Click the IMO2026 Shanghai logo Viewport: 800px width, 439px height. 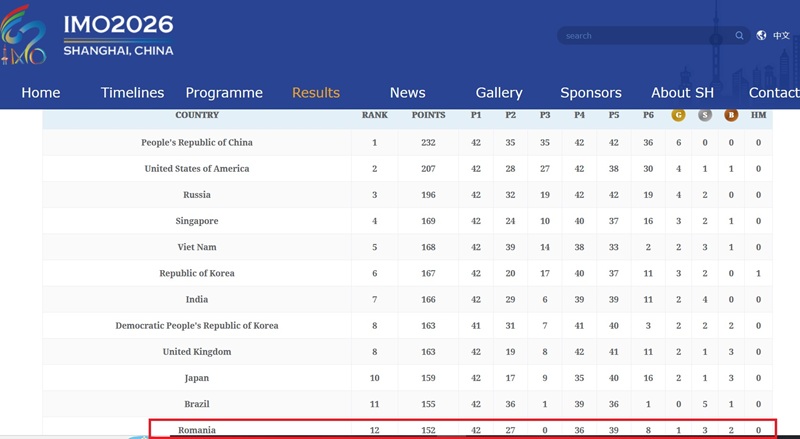point(87,35)
